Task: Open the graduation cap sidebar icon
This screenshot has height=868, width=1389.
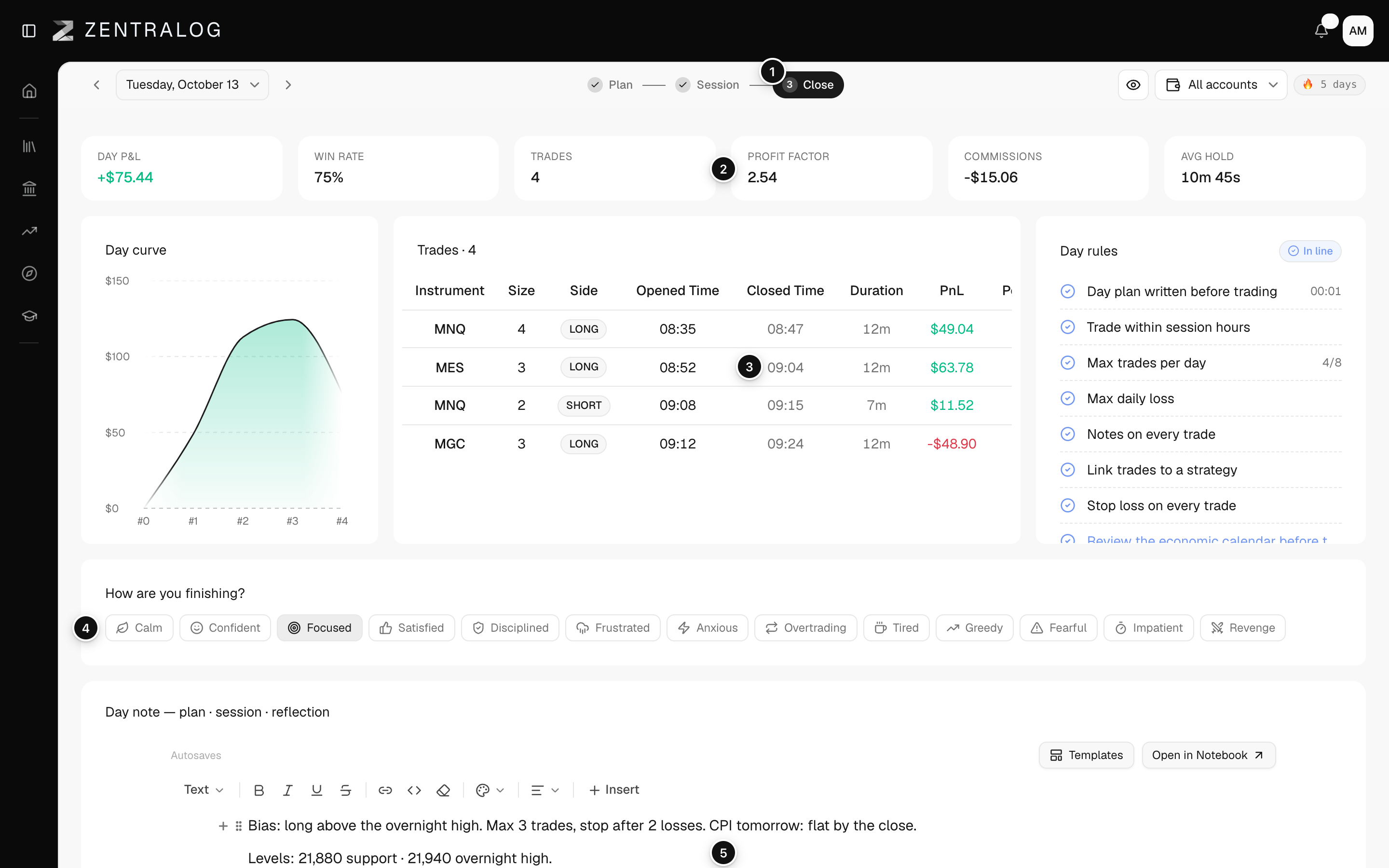Action: [29, 316]
